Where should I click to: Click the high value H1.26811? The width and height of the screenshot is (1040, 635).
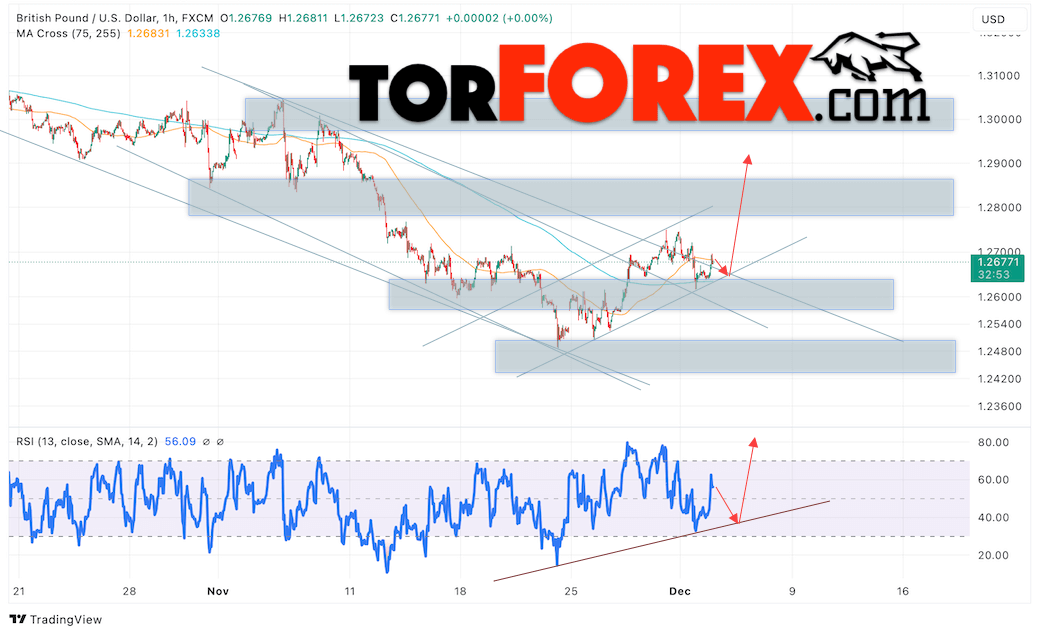[303, 19]
